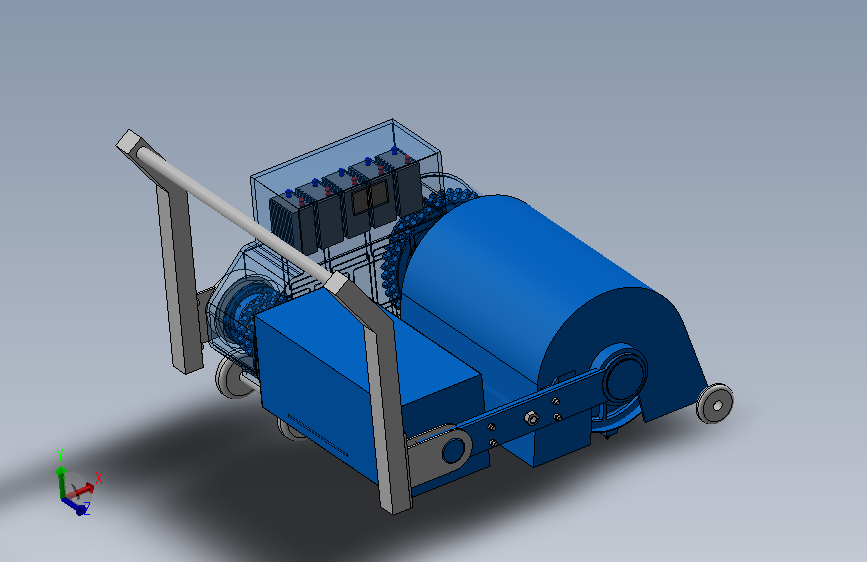Select the hex nut on the blue link arm
The height and width of the screenshot is (562, 867).
point(531,418)
